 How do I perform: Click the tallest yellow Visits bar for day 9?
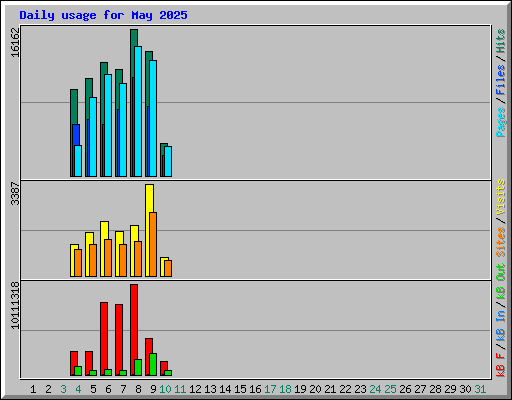(149, 198)
